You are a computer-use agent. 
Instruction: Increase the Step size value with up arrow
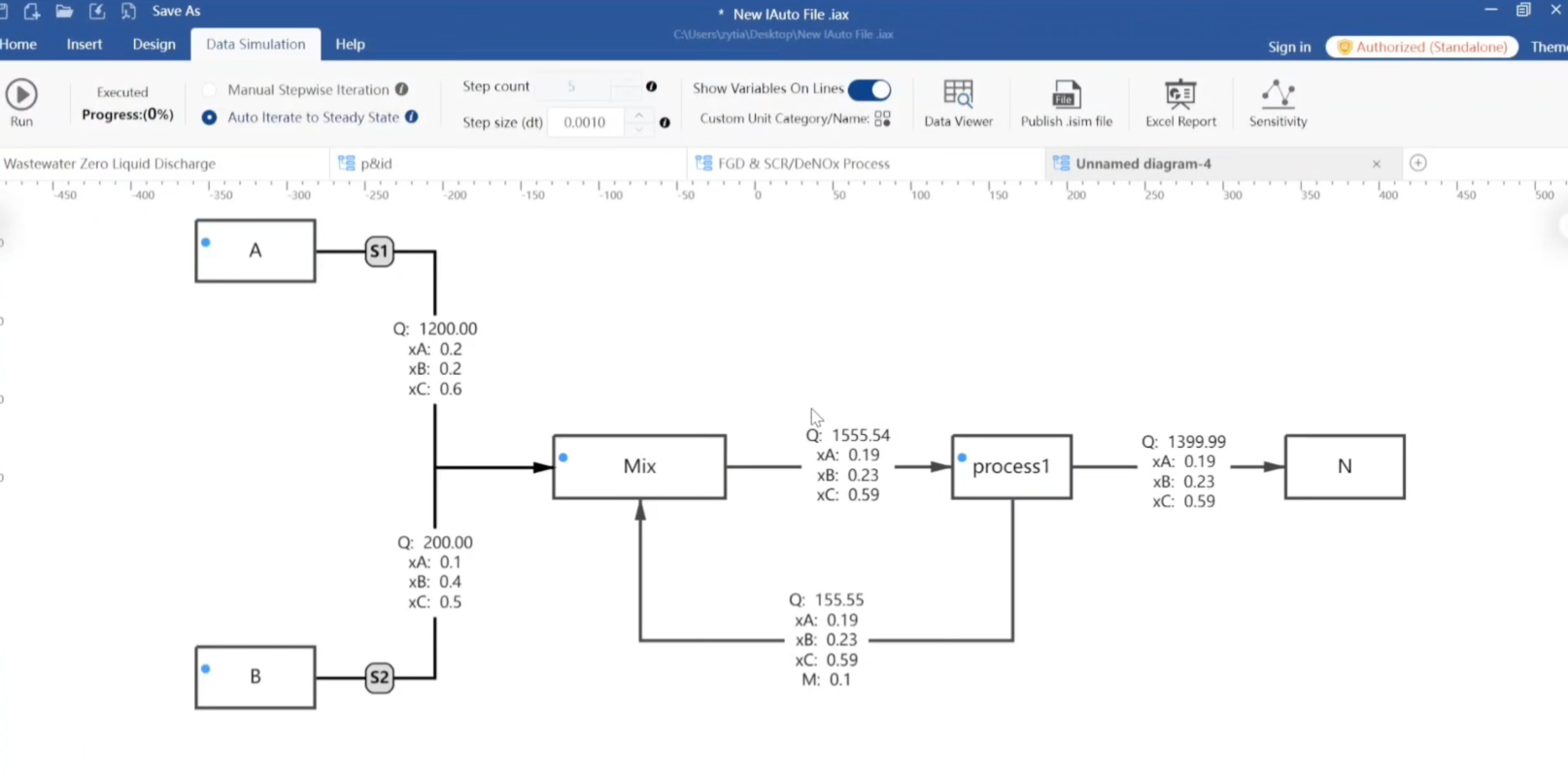(638, 116)
